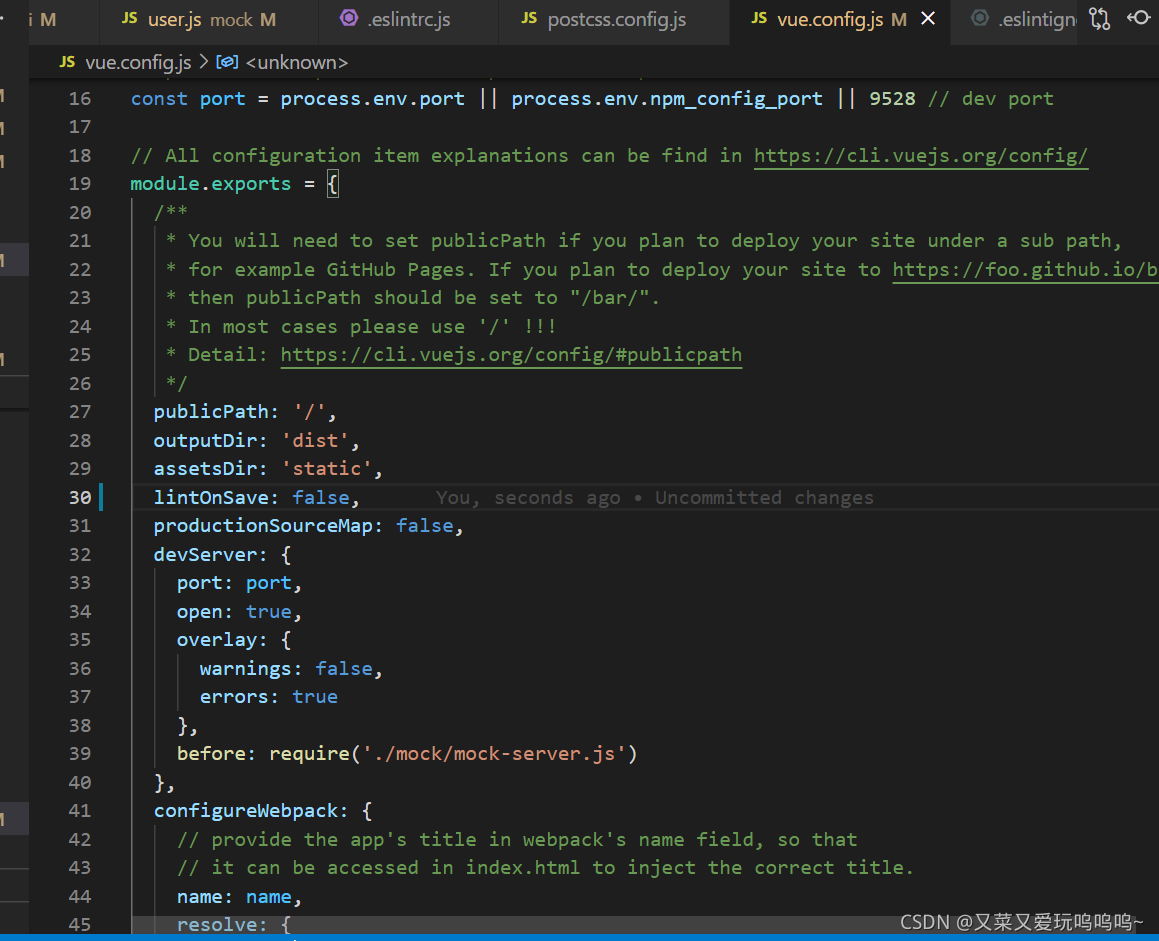Click the breadcrumb JS file icon

click(67, 62)
